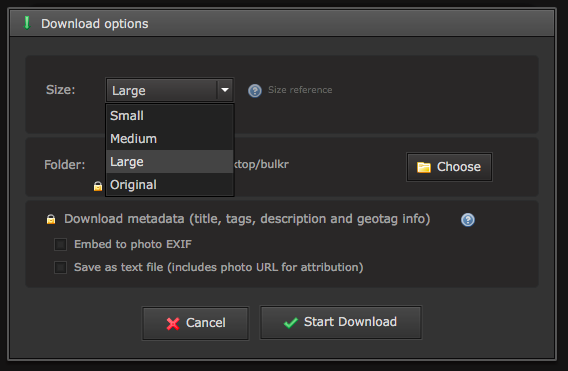The height and width of the screenshot is (371, 568).
Task: Open the Size reference link
Action: (300, 90)
